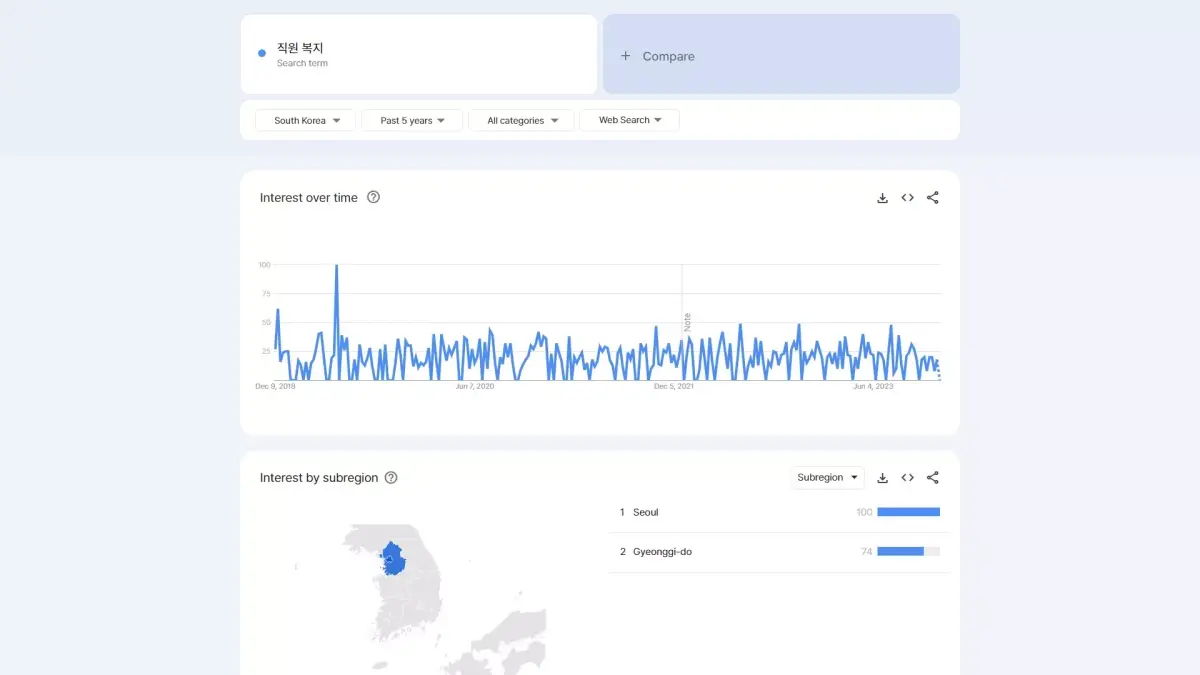Image resolution: width=1200 pixels, height=675 pixels.
Task: Click the Jun 4, 2023 axis label
Action: click(x=873, y=386)
